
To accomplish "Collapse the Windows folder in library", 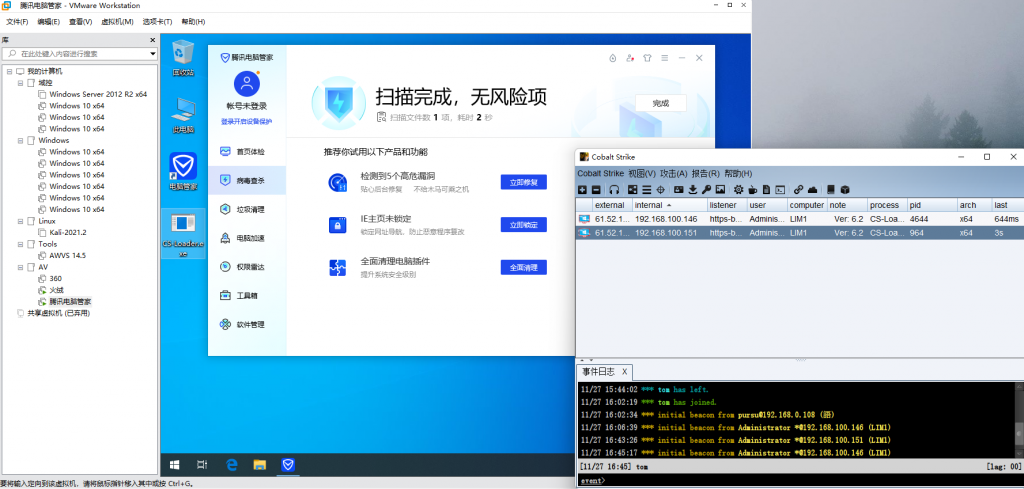I will tap(20, 140).
